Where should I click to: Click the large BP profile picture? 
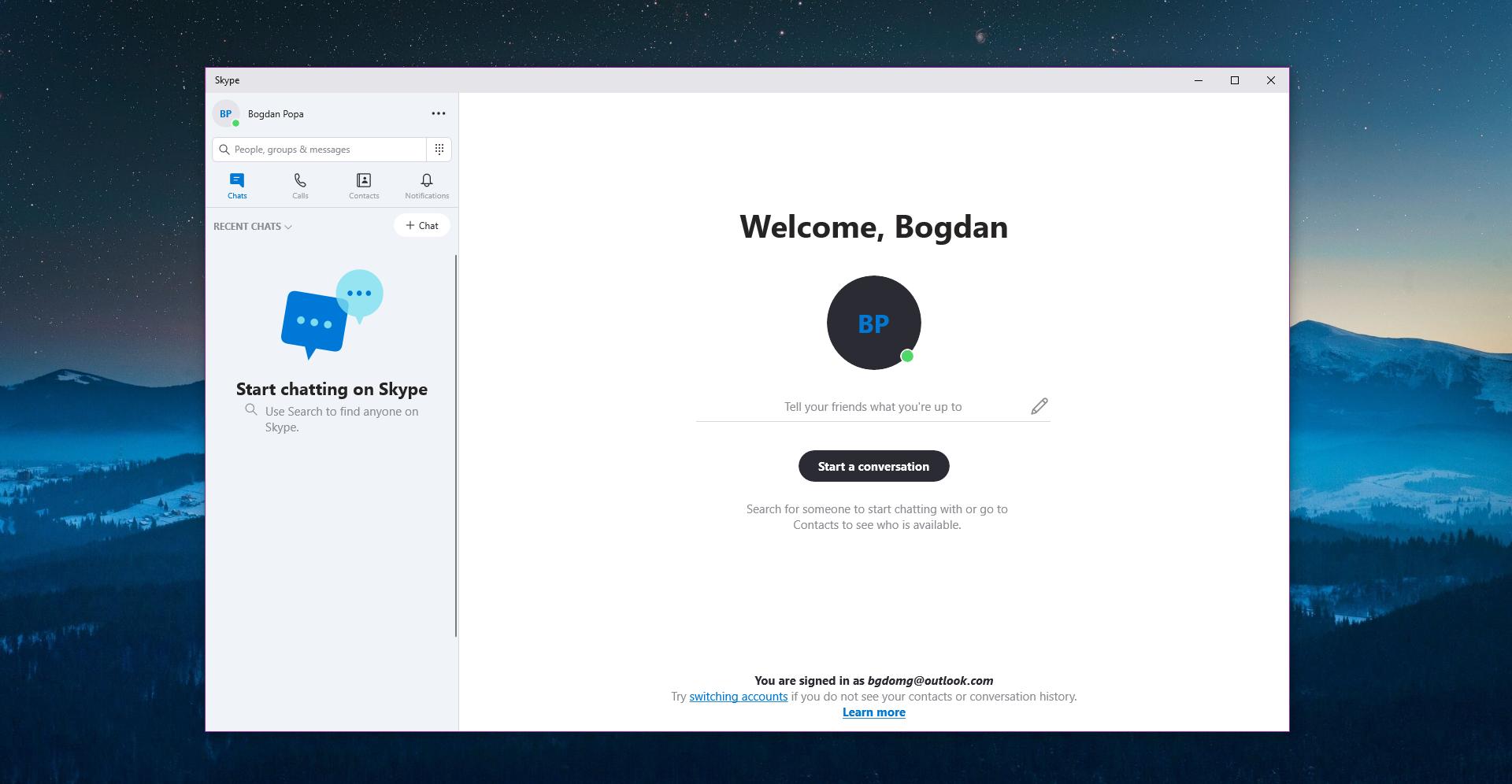[873, 322]
